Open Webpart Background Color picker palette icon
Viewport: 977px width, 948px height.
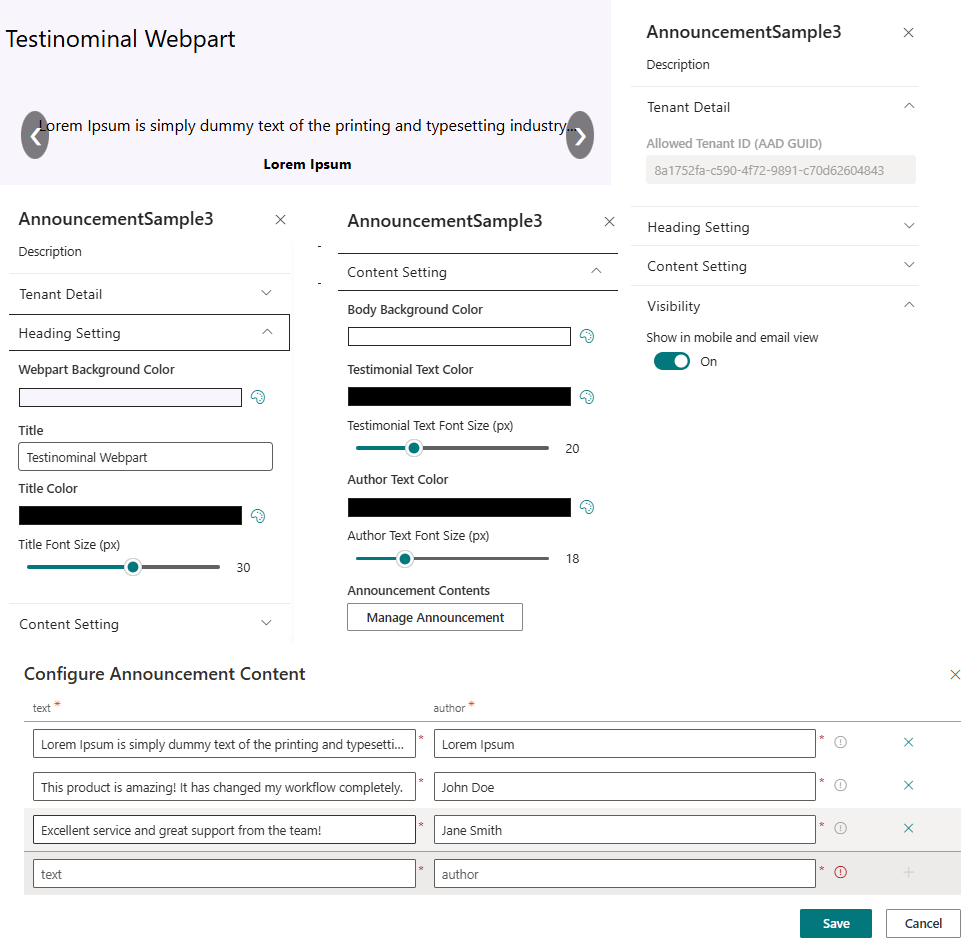click(x=258, y=397)
